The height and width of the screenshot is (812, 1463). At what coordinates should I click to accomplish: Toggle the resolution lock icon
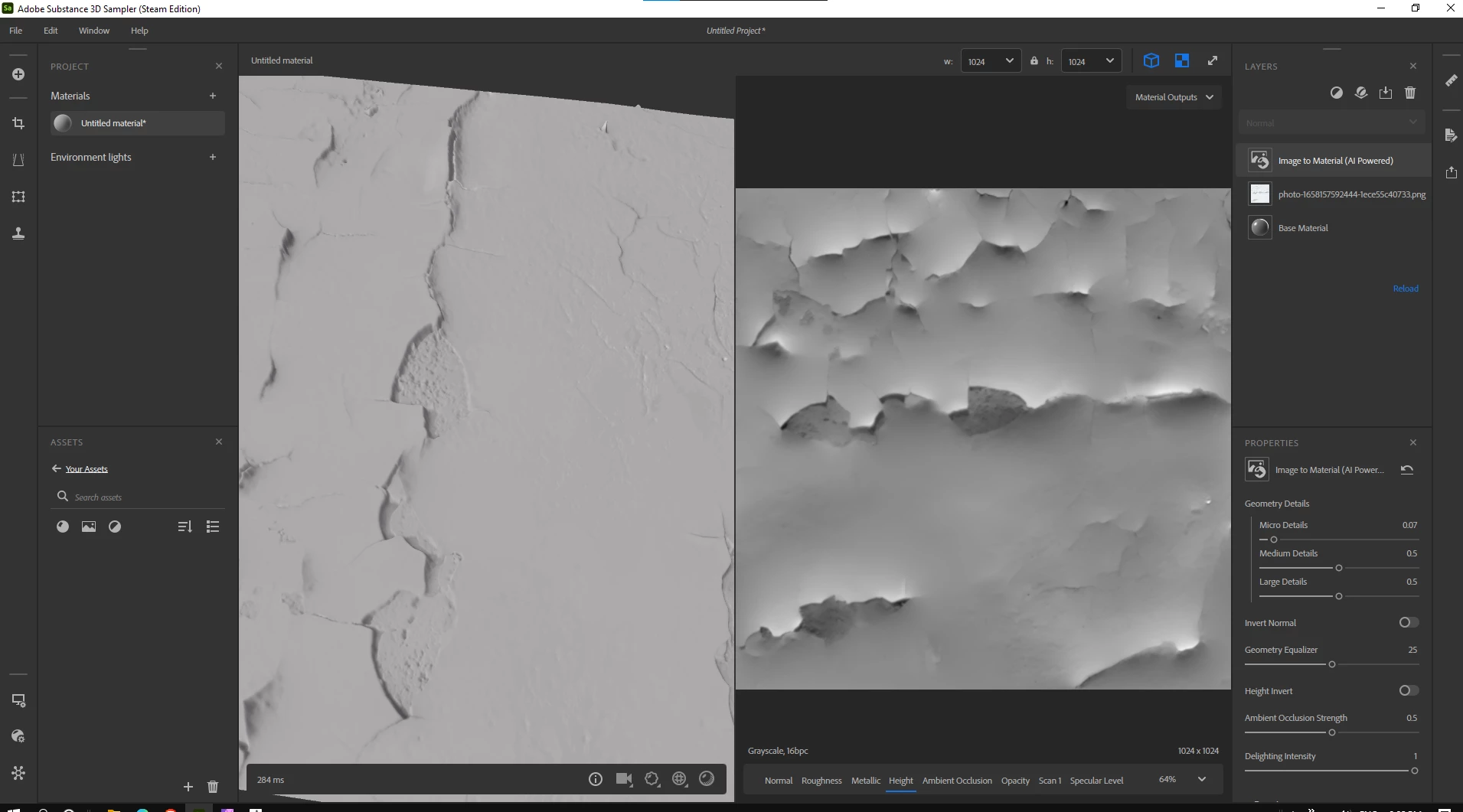coord(1034,61)
